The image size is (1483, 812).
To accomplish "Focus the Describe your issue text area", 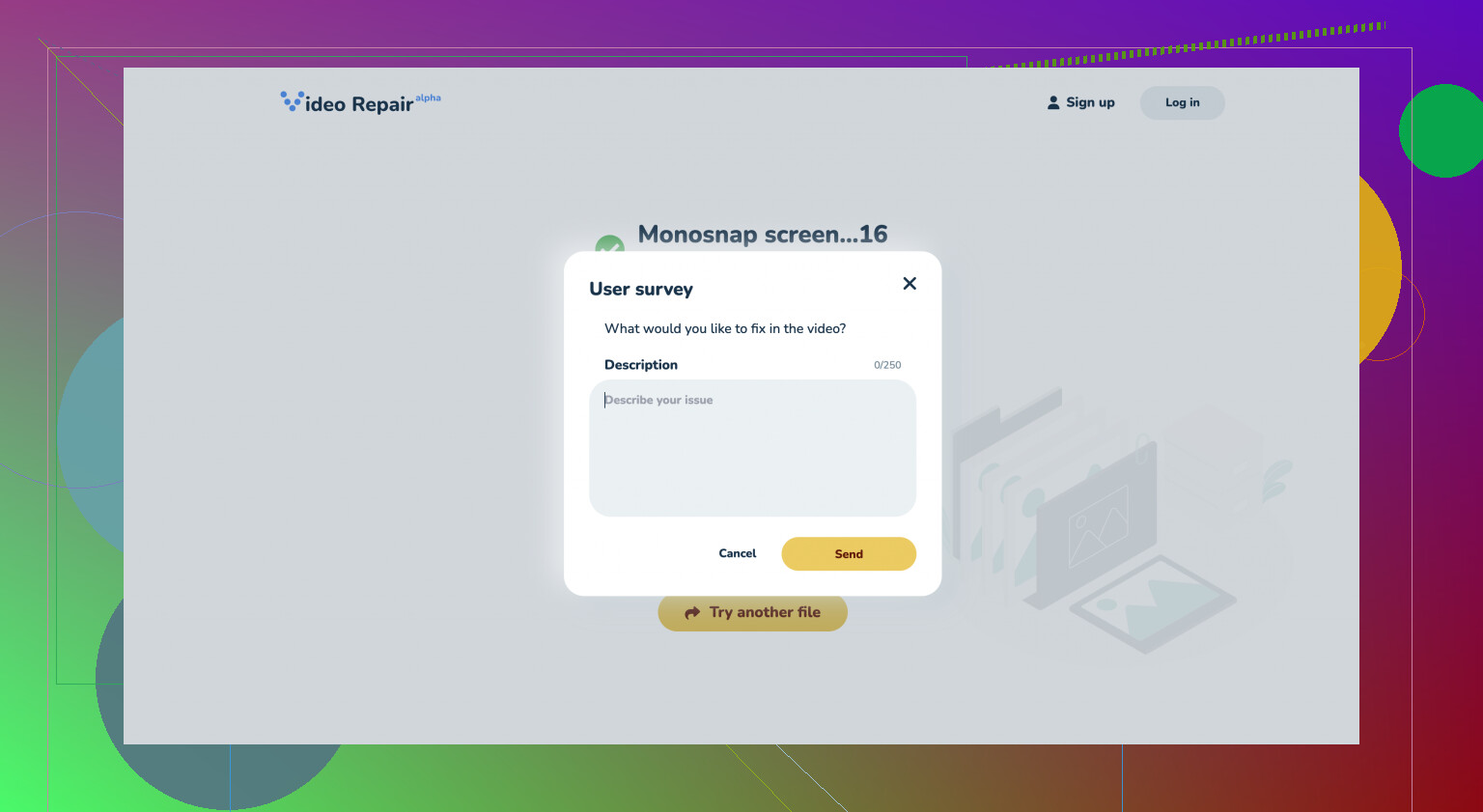I will click(x=752, y=448).
